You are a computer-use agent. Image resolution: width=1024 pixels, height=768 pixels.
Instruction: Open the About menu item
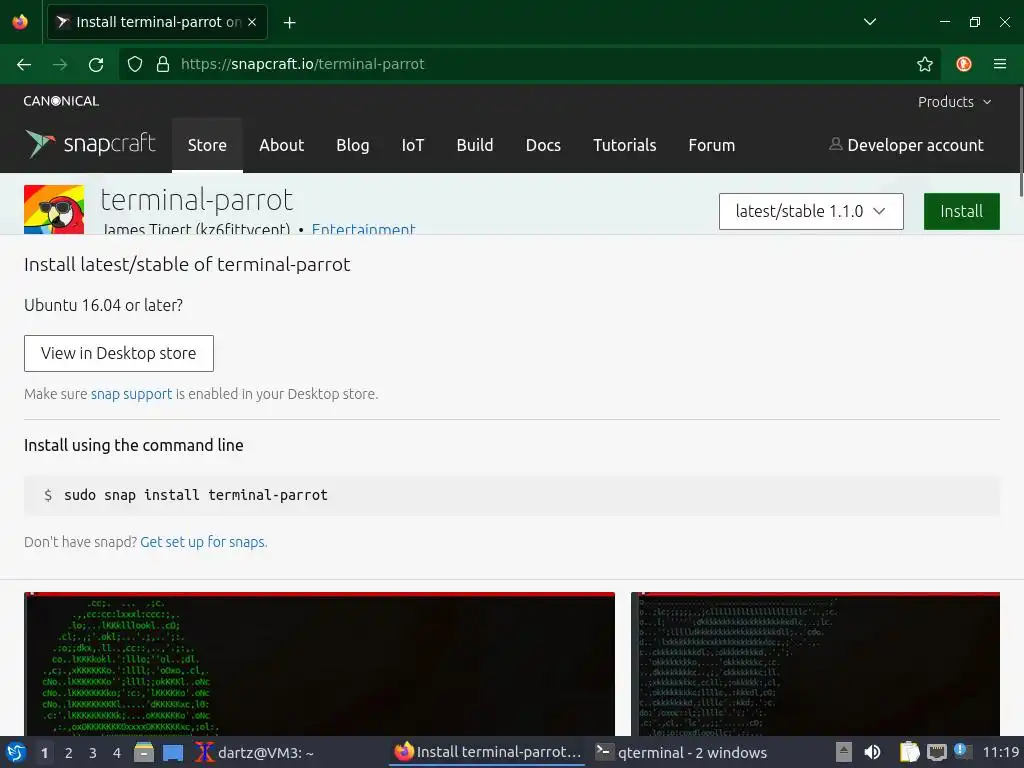click(281, 145)
